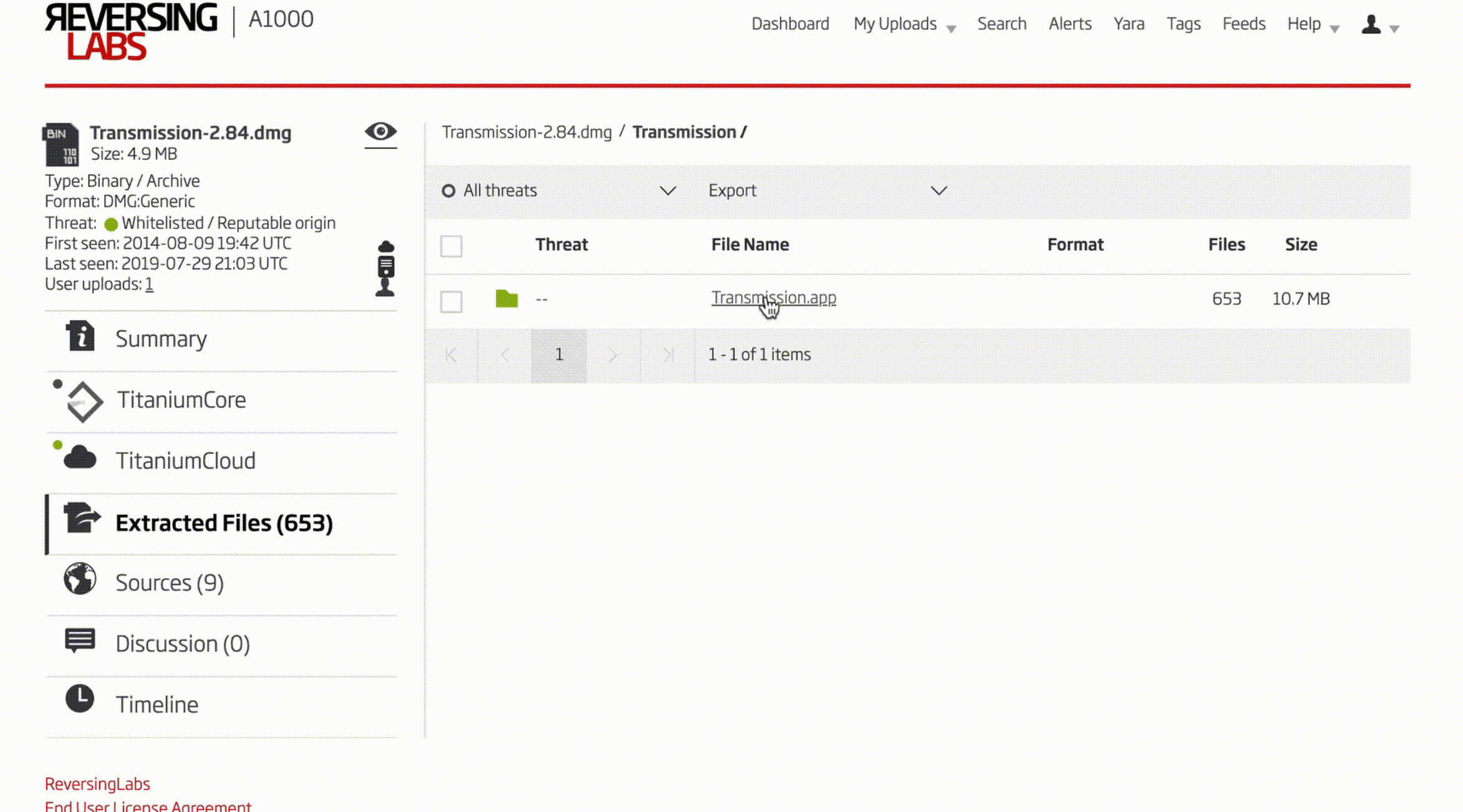Click the eye icon beside Transmission-2.84.dmg
The image size is (1463, 812).
pyautogui.click(x=380, y=132)
